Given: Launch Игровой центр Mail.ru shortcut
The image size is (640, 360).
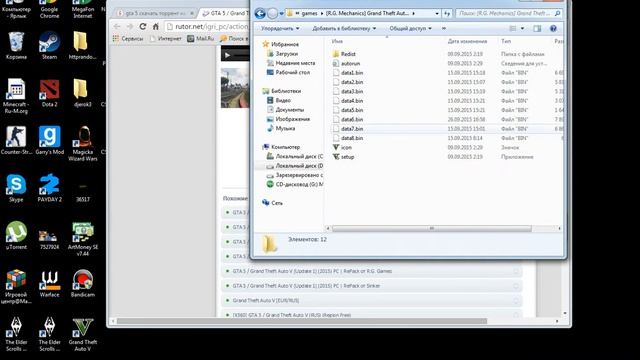Looking at the screenshot, I should point(16,287).
